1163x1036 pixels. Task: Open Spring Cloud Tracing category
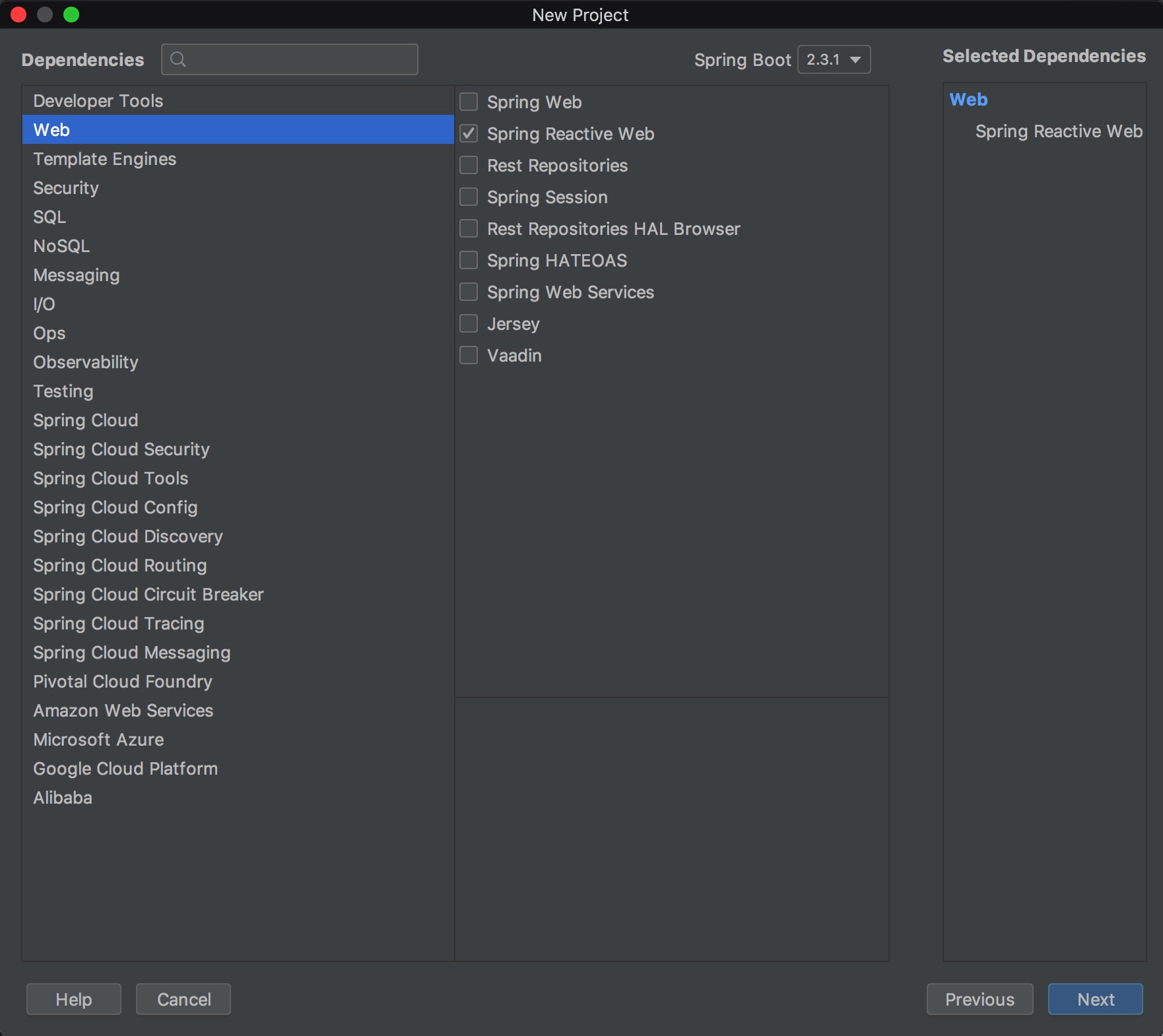pyautogui.click(x=238, y=624)
